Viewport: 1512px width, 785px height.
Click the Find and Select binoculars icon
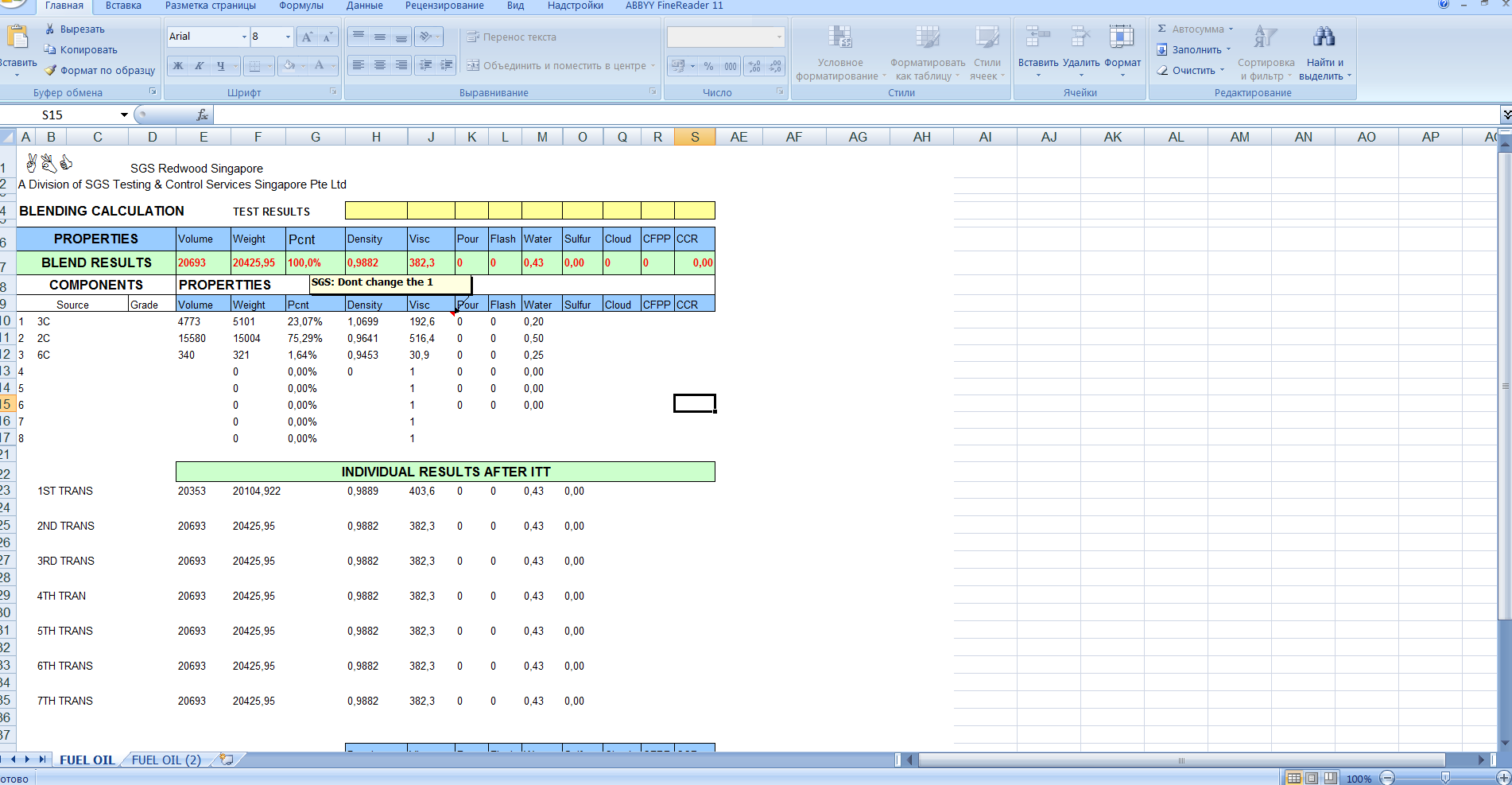coord(1324,37)
